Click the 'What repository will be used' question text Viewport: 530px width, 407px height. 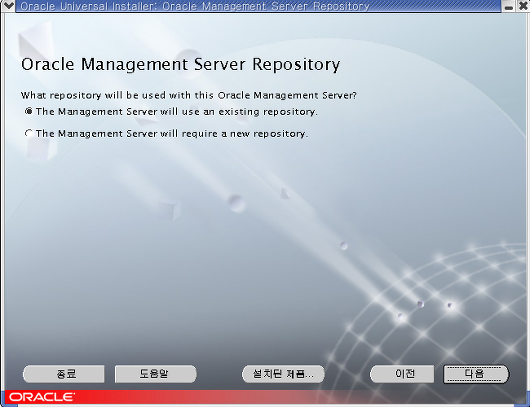click(189, 96)
